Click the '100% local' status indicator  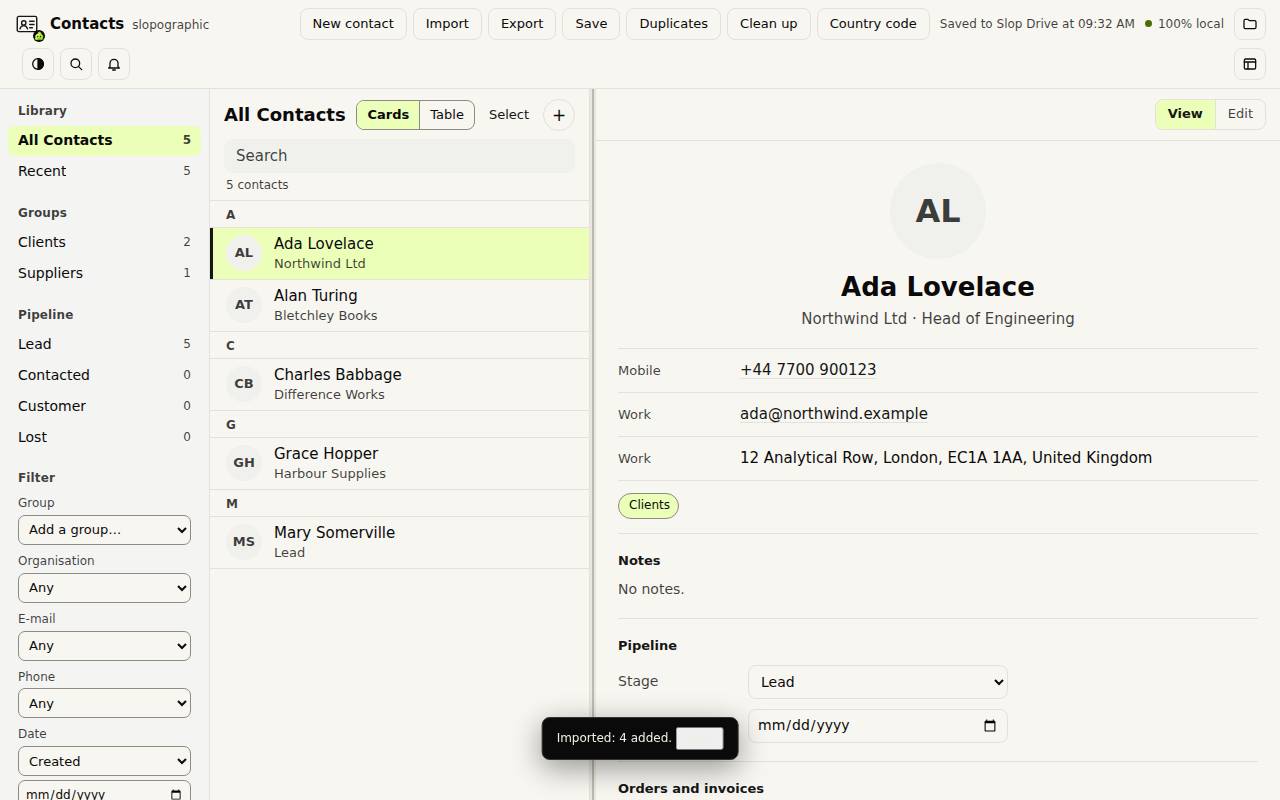1184,24
